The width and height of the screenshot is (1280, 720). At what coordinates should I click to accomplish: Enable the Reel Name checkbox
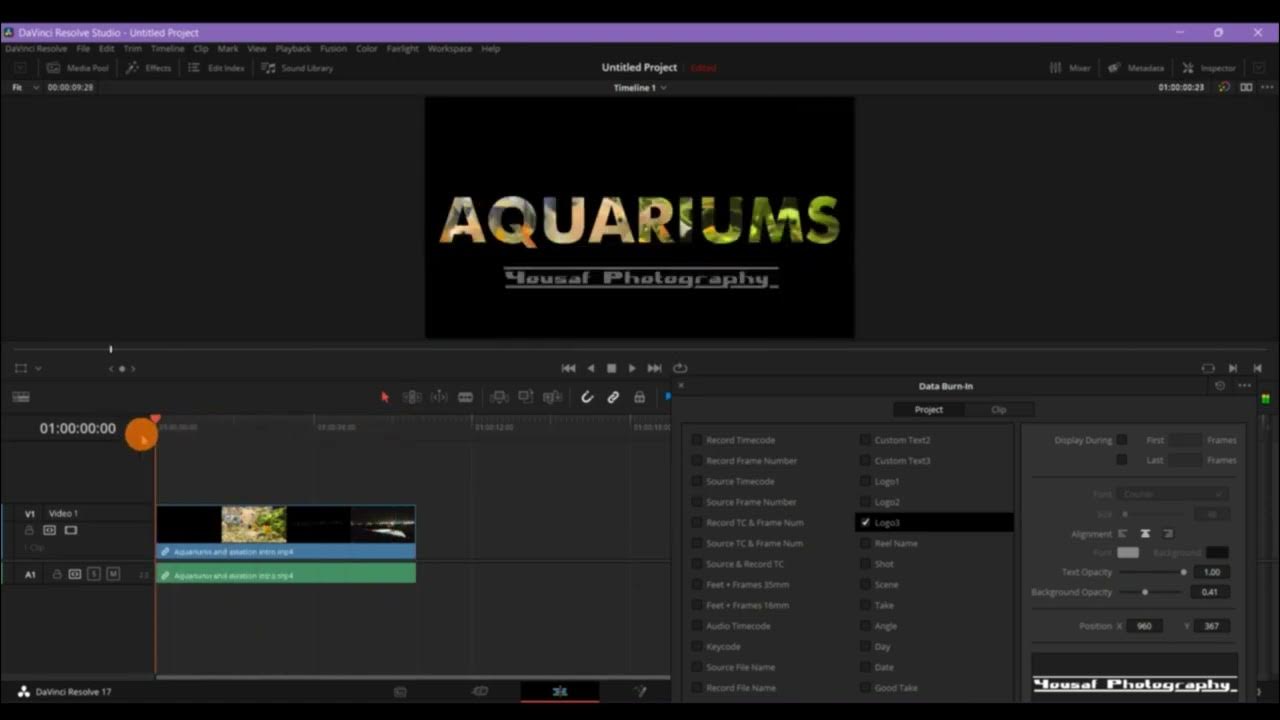pos(865,543)
